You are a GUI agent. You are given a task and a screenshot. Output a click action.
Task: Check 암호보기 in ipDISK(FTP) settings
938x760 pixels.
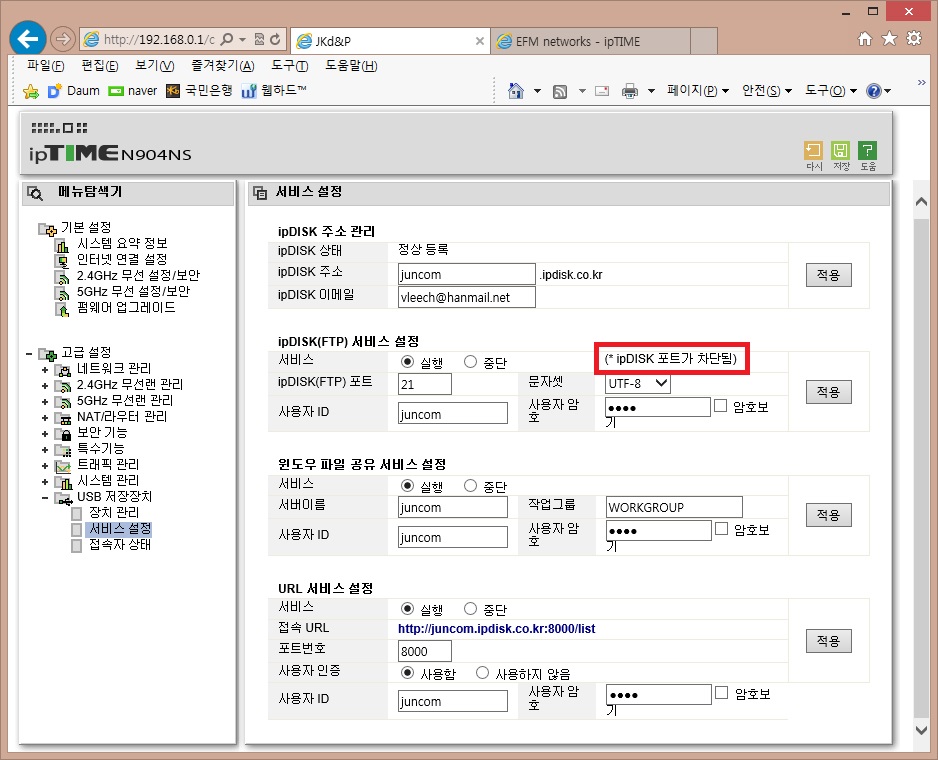tap(721, 406)
